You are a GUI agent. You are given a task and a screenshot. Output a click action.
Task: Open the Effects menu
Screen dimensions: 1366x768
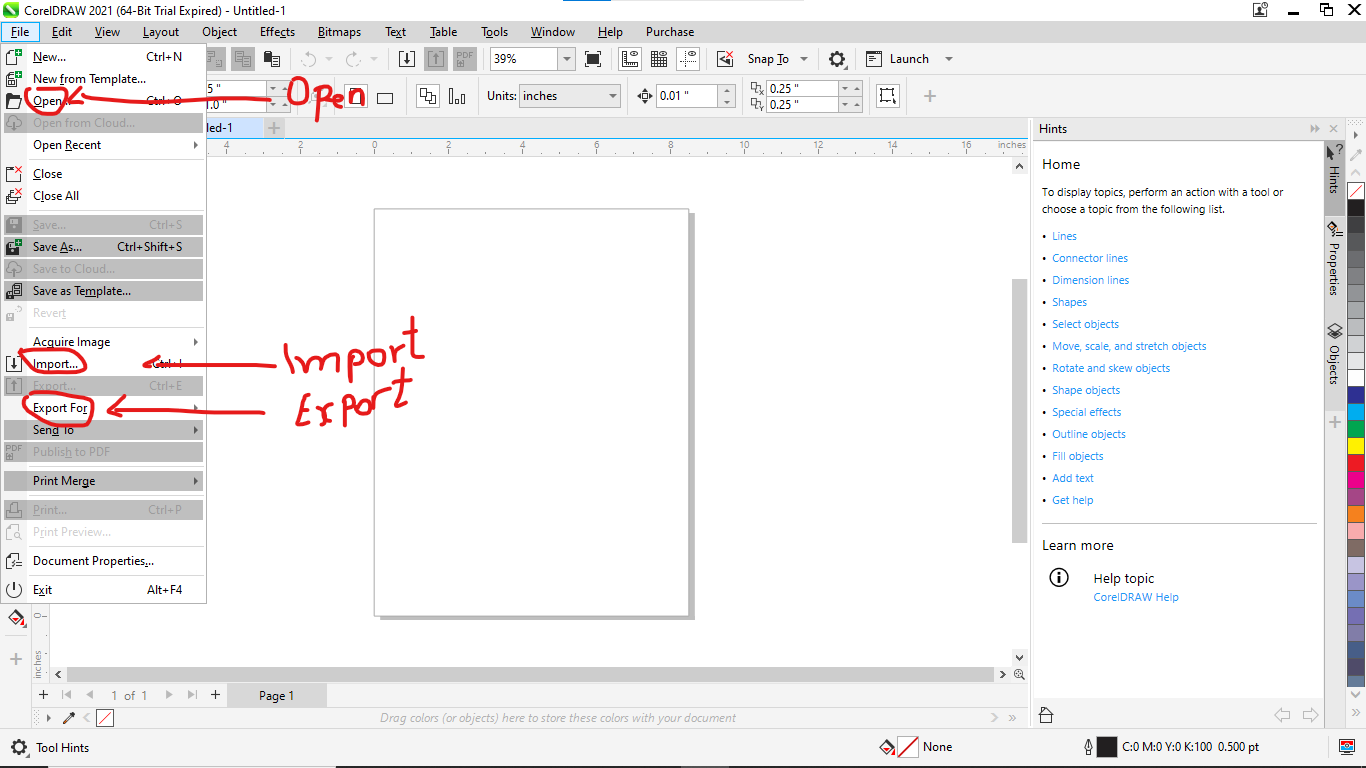(x=277, y=32)
